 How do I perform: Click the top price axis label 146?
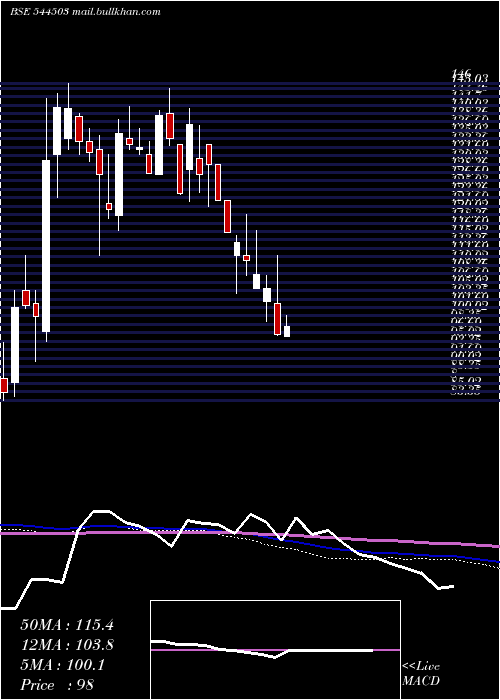tap(461, 73)
